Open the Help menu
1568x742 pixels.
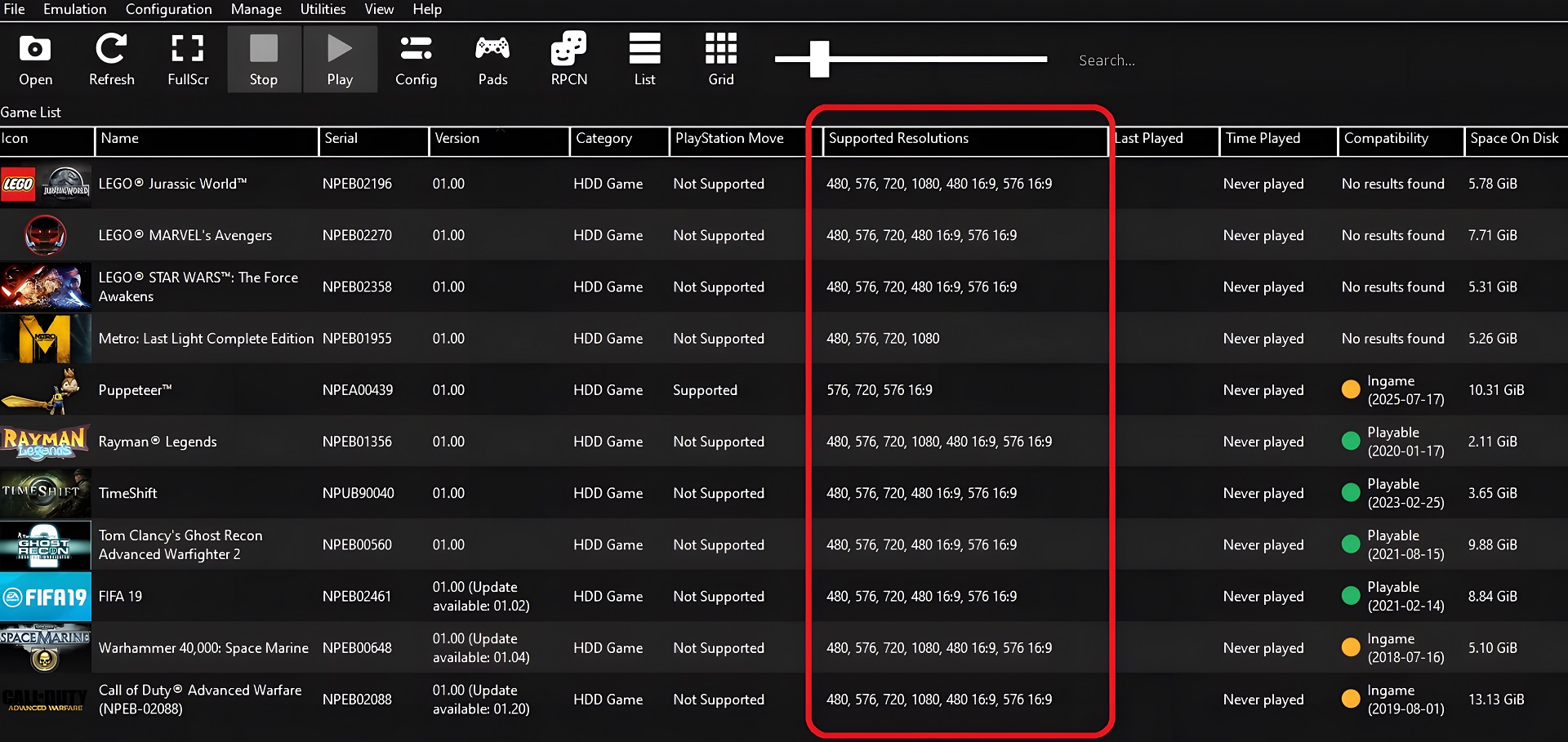pyautogui.click(x=427, y=9)
